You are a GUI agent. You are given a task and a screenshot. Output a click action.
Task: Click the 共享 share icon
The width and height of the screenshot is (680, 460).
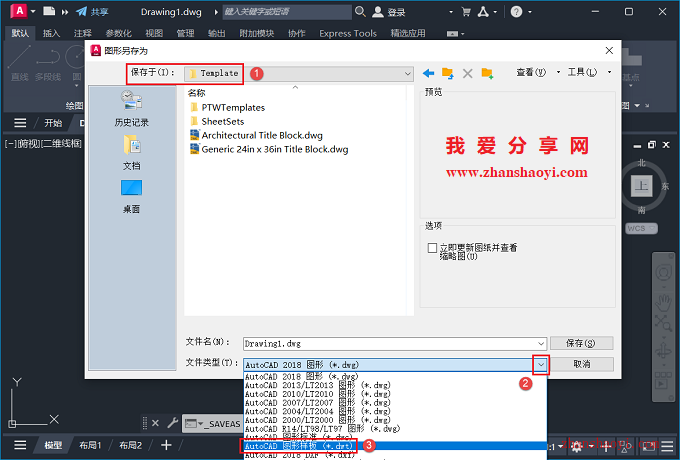point(82,12)
